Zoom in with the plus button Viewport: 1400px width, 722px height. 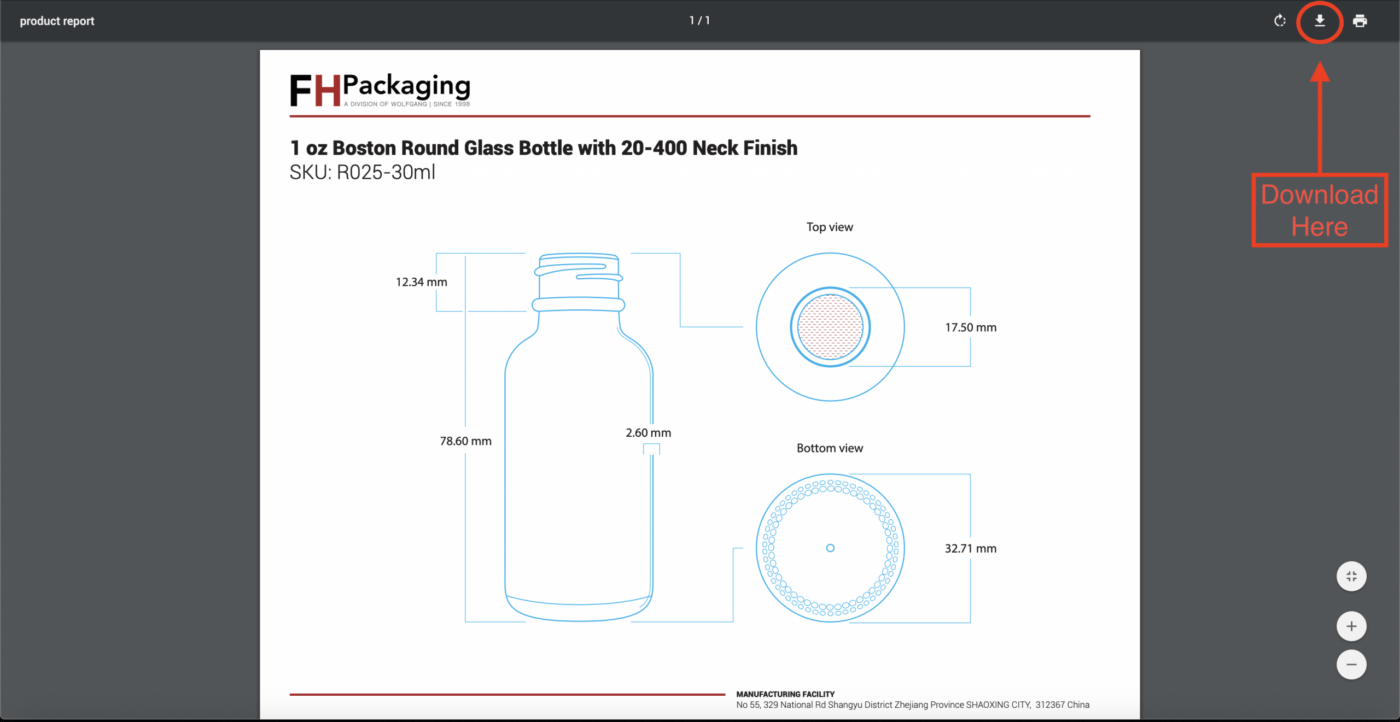(x=1351, y=625)
